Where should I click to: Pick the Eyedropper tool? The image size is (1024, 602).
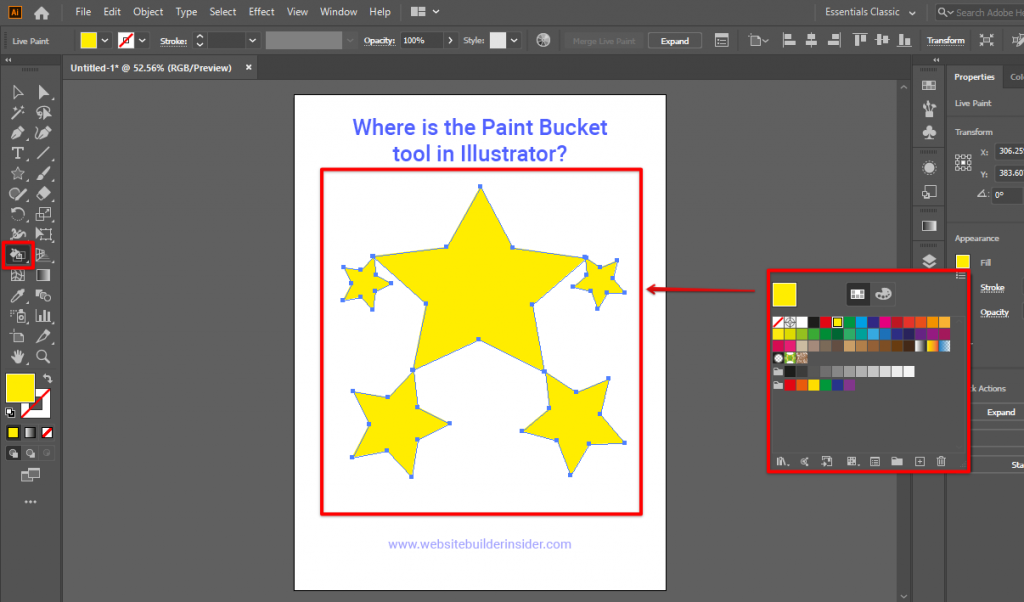pyautogui.click(x=17, y=294)
